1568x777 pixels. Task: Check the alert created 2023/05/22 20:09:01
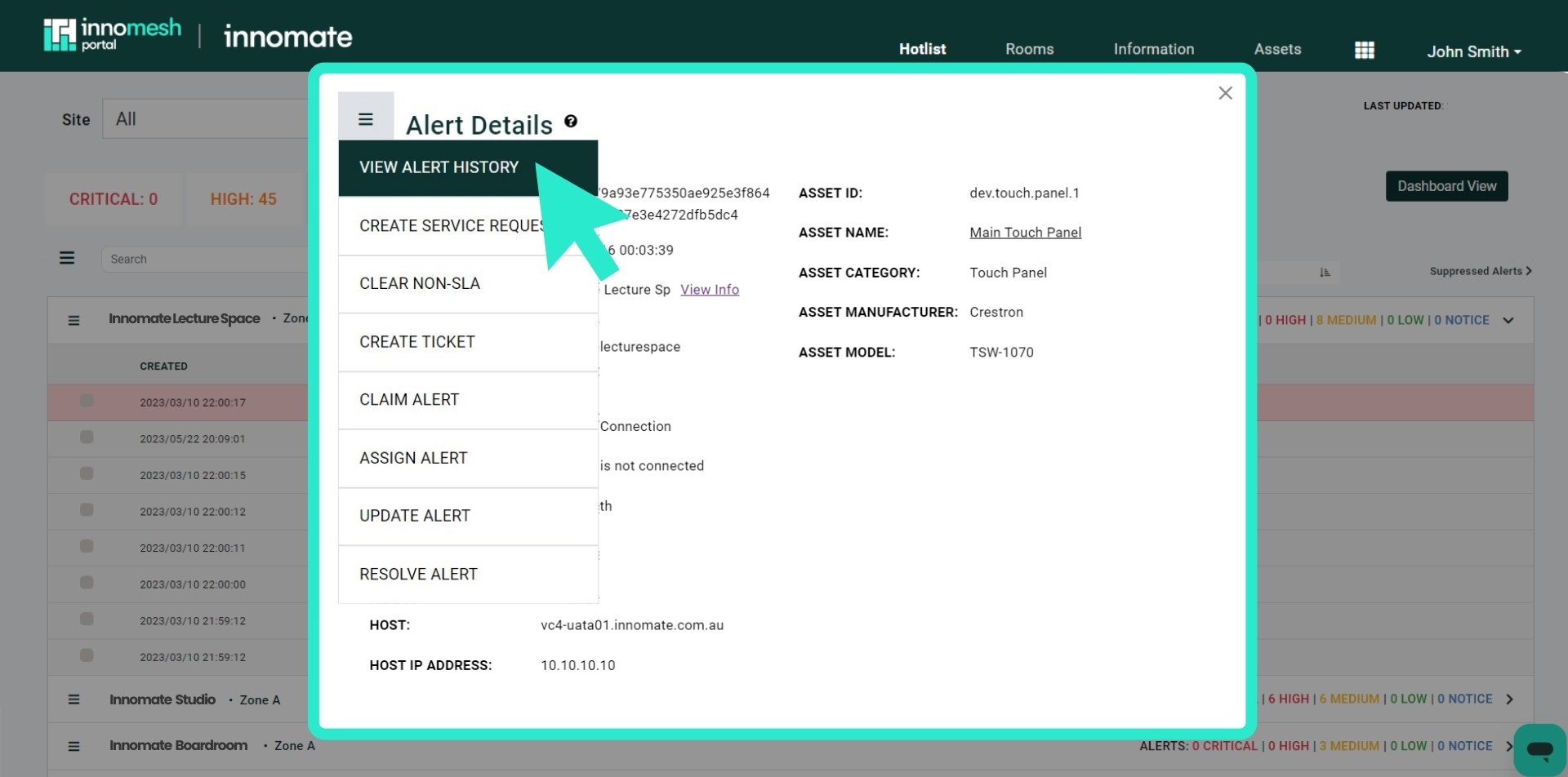click(x=85, y=436)
